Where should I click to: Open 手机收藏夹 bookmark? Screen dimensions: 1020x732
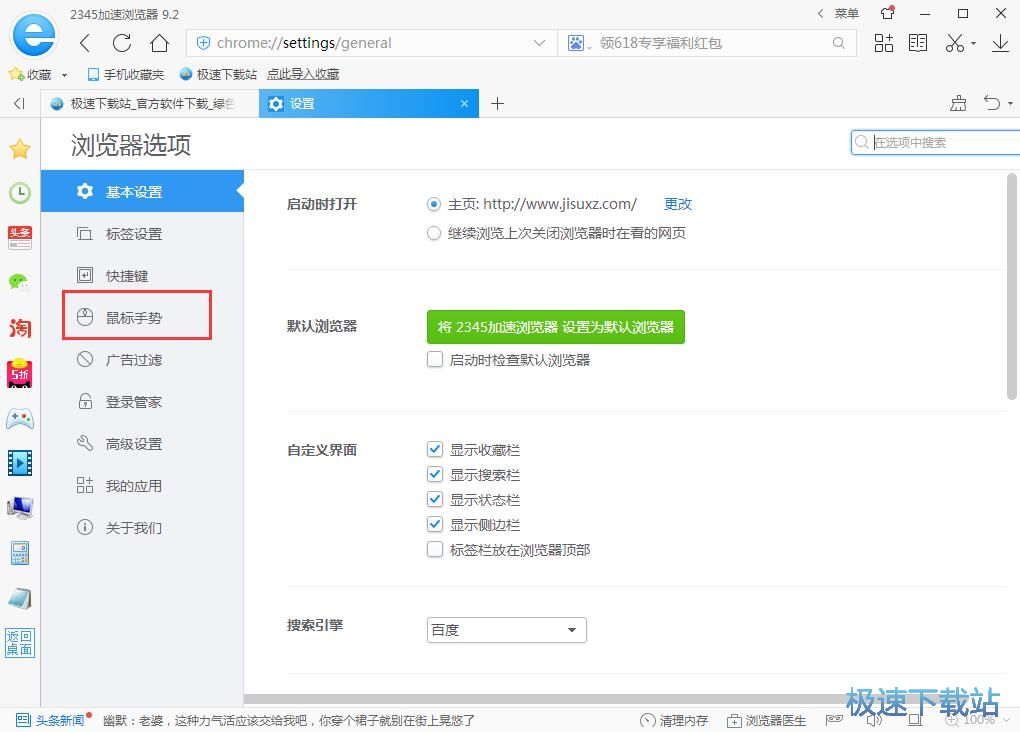pos(126,75)
